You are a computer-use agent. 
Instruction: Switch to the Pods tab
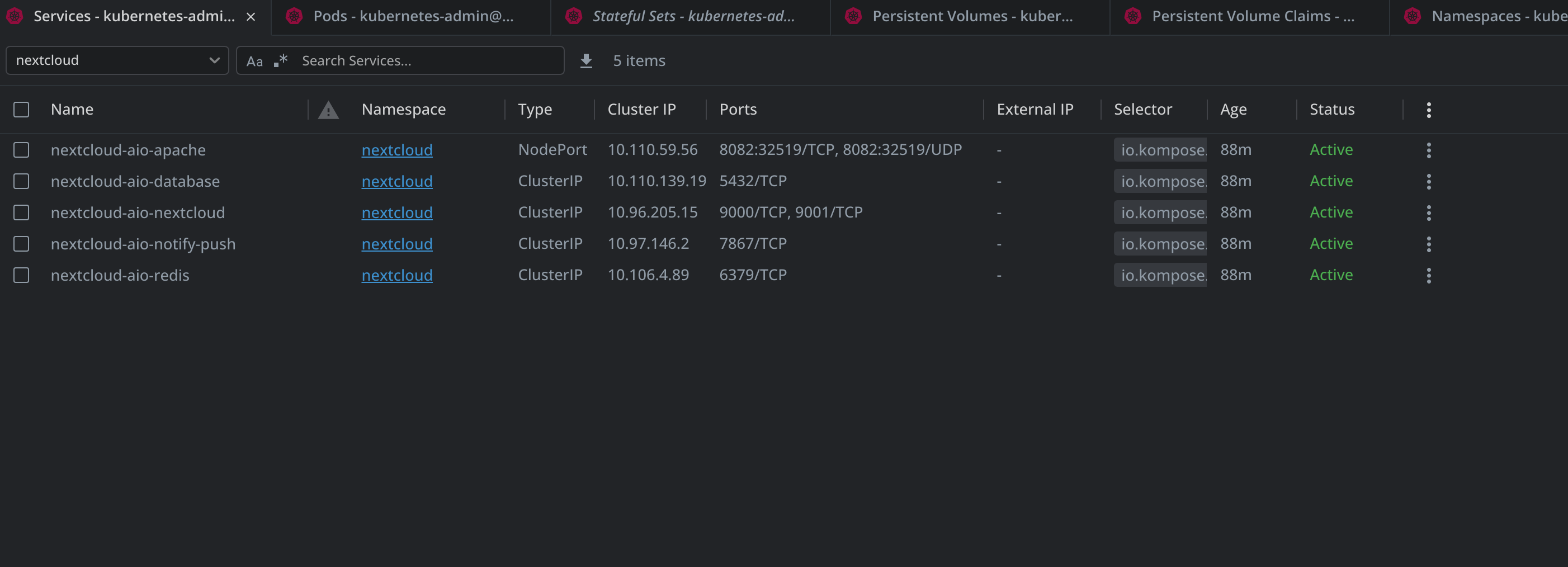(413, 16)
